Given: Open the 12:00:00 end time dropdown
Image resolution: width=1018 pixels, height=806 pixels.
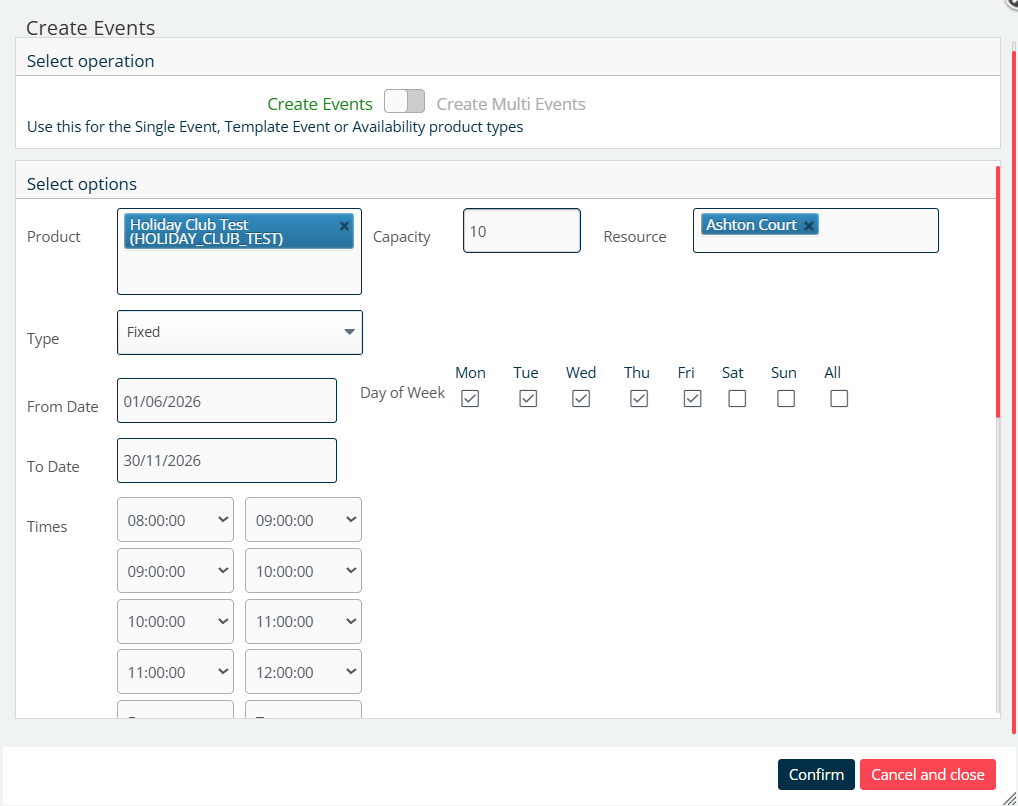Looking at the screenshot, I should [303, 672].
